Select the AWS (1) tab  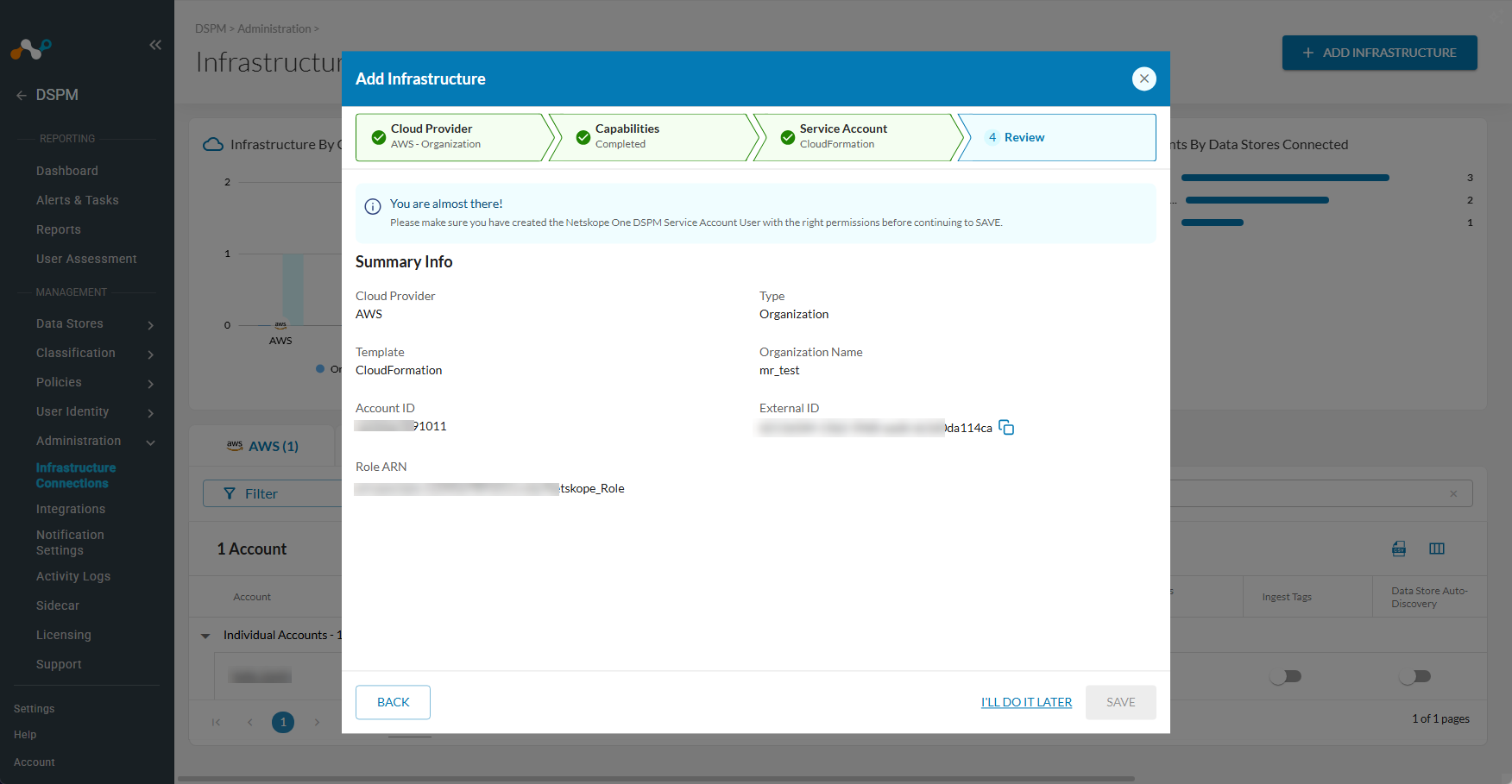[262, 446]
